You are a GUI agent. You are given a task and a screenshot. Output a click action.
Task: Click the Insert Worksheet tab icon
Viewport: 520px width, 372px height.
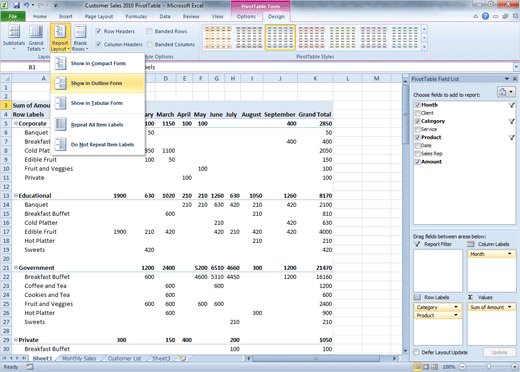(x=183, y=358)
